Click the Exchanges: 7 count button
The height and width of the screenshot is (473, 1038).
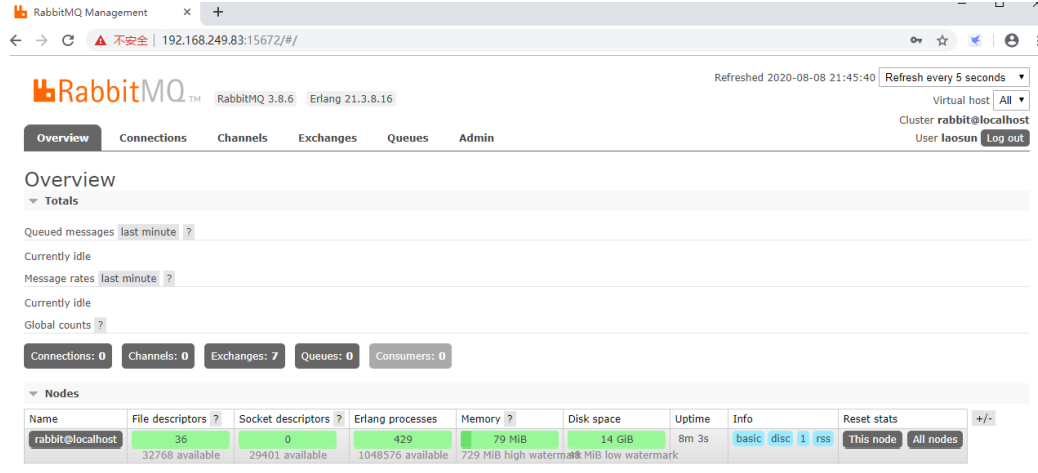coord(244,356)
